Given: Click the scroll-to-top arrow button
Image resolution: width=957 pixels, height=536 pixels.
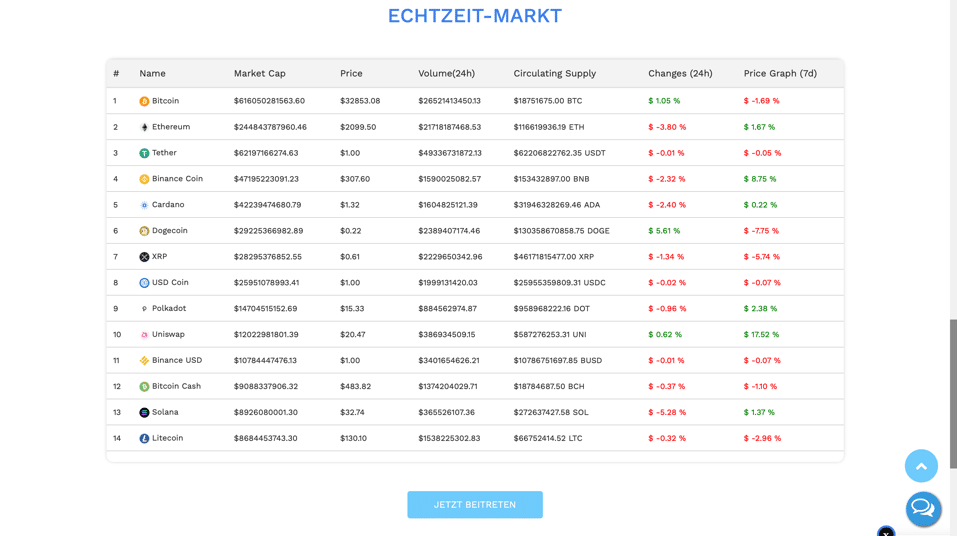Looking at the screenshot, I should (x=921, y=466).
